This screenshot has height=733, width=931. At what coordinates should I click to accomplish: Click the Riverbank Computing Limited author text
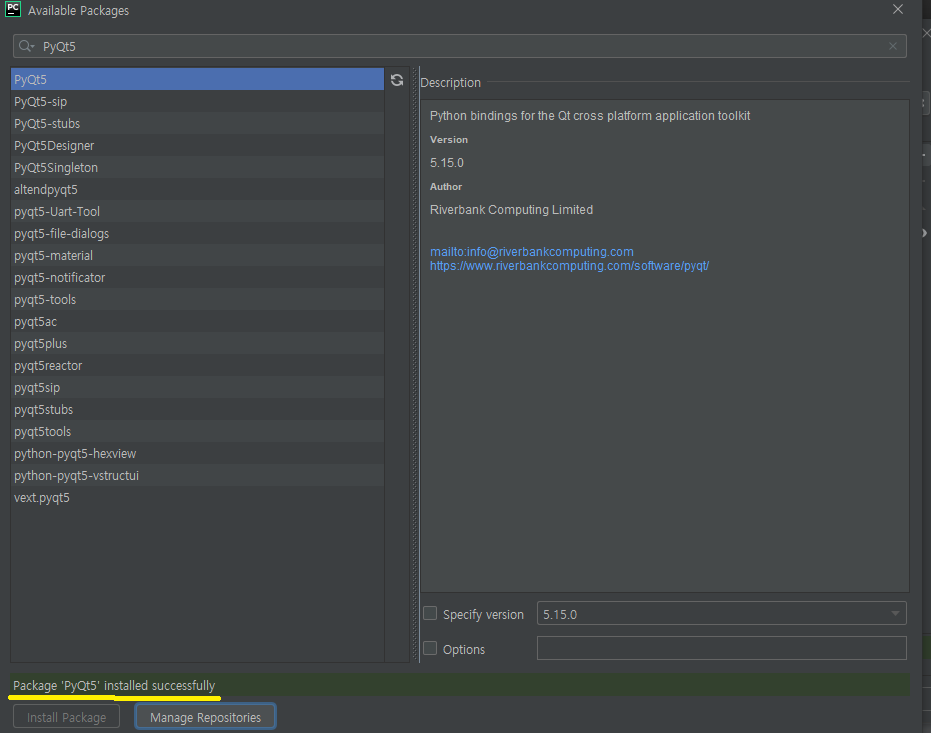tap(511, 210)
